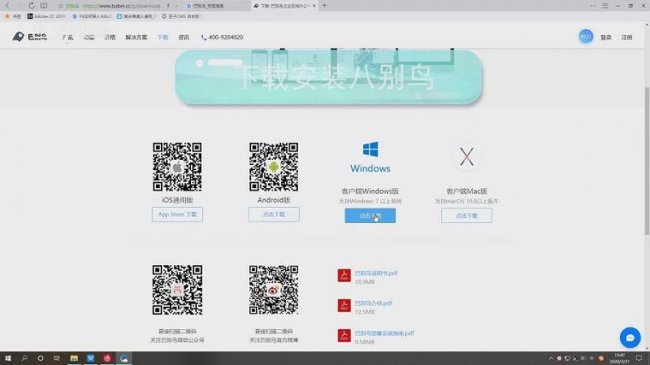Open the second PDF link sized 12.5MB

(374, 303)
